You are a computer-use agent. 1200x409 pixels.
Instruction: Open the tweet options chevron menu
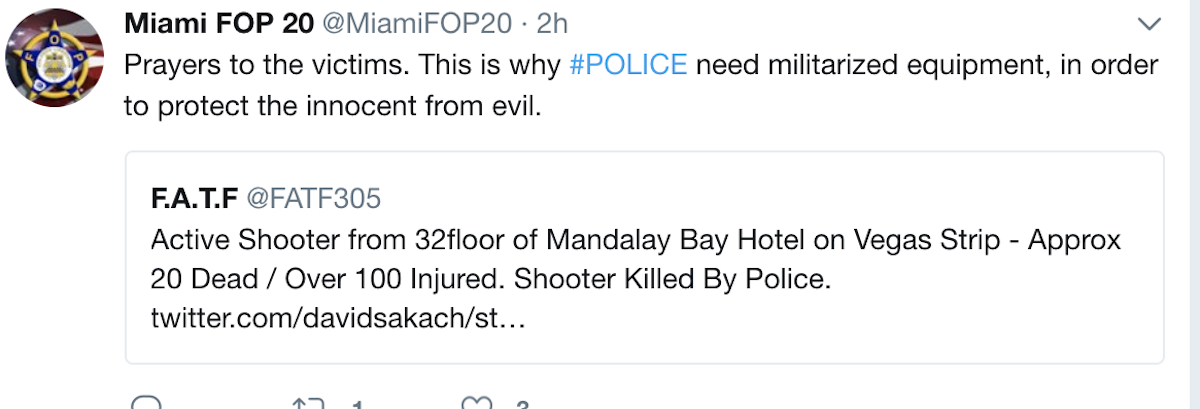pos(1151,23)
